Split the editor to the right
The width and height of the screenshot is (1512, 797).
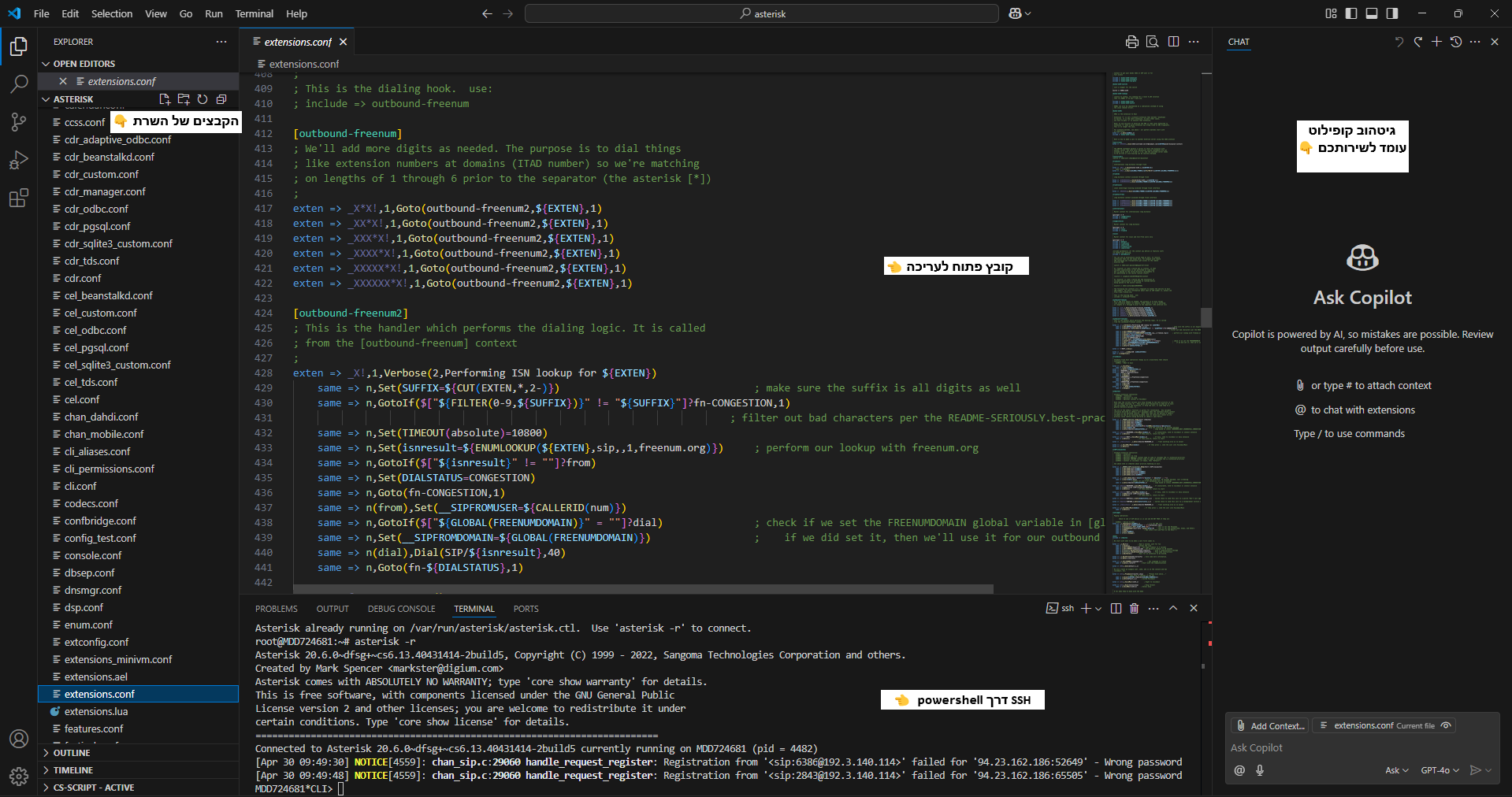pos(1173,42)
